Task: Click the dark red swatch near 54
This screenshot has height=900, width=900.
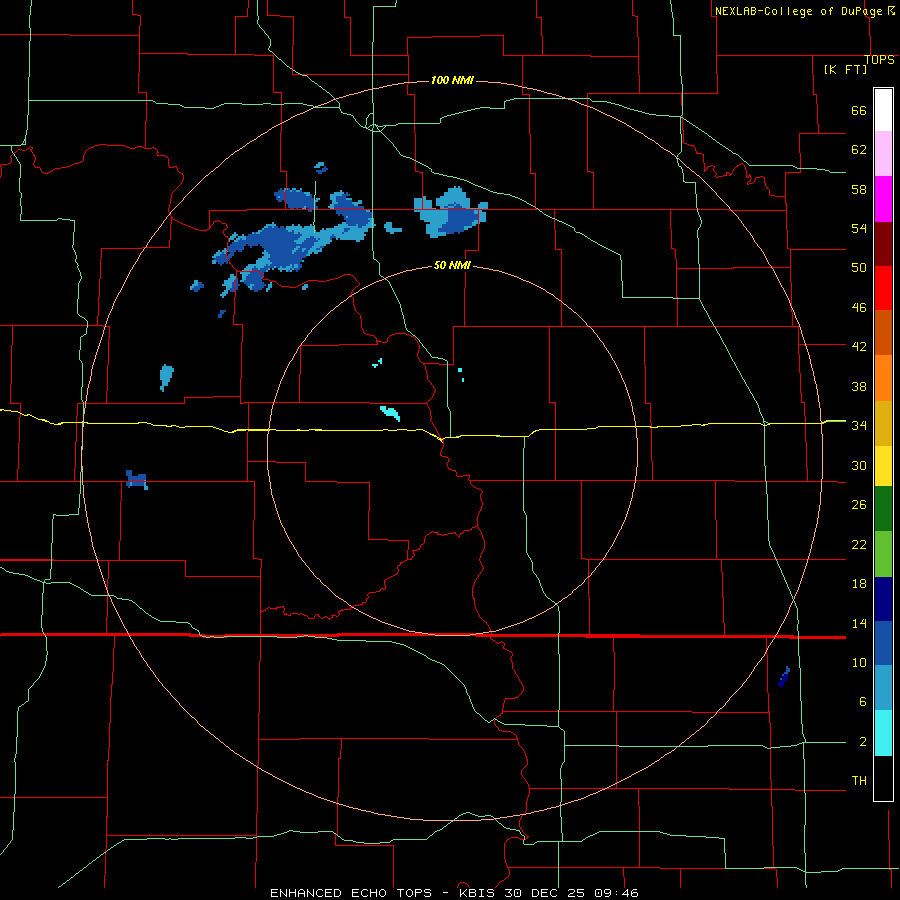Action: 883,244
